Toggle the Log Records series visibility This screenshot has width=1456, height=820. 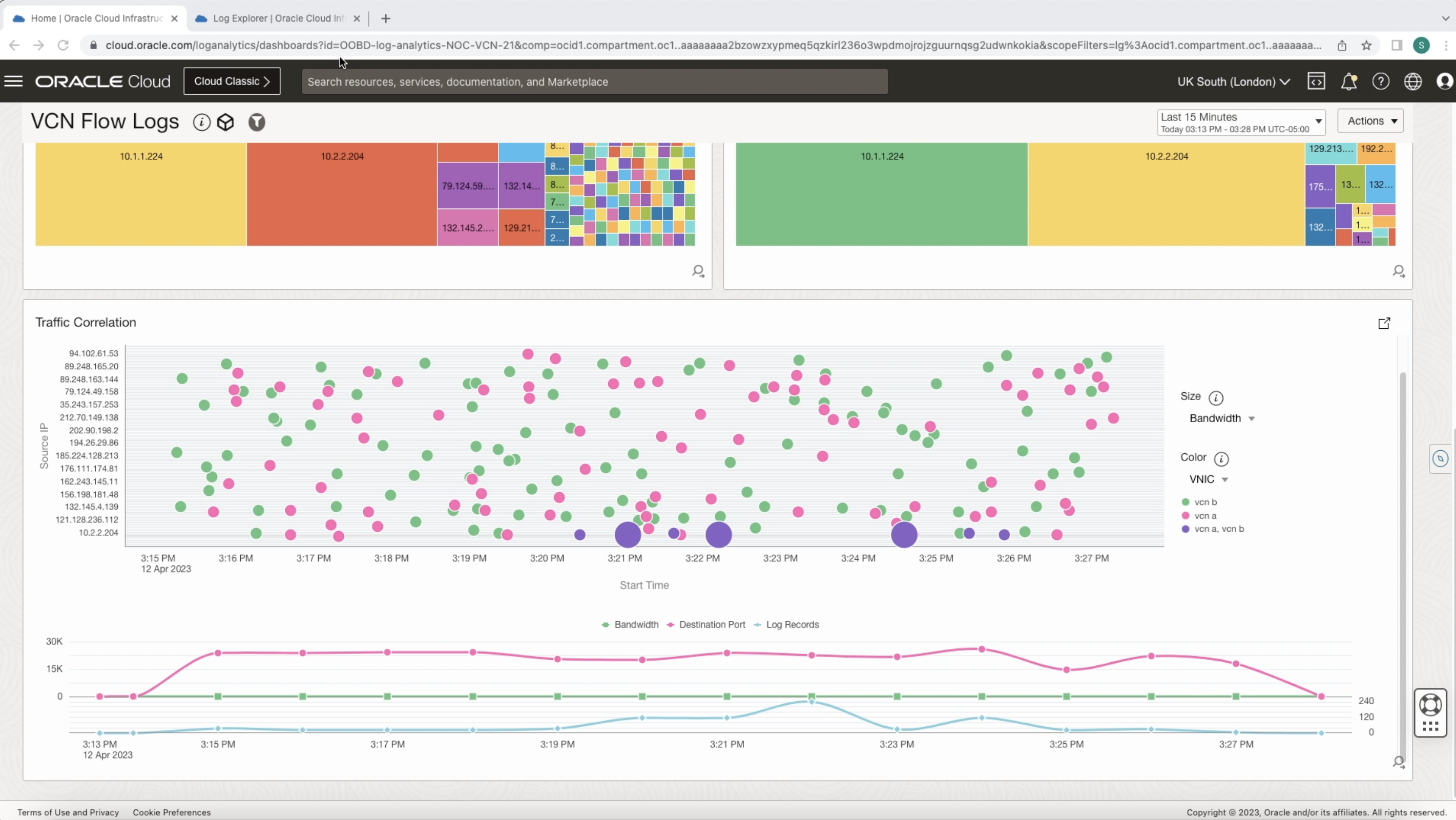787,624
